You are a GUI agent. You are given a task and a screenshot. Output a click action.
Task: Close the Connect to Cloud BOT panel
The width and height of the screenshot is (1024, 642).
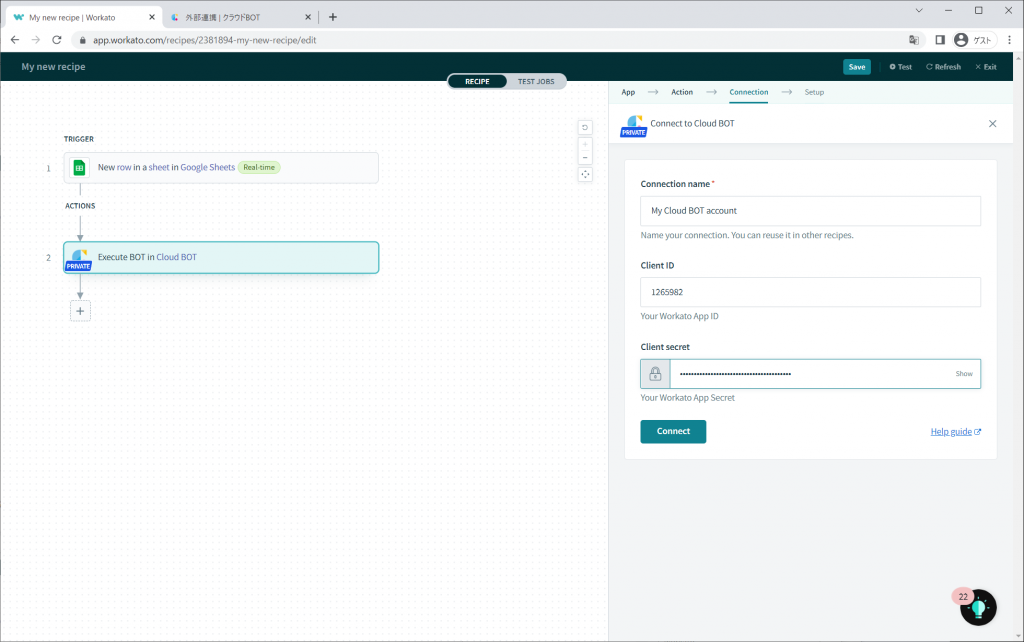tap(992, 123)
